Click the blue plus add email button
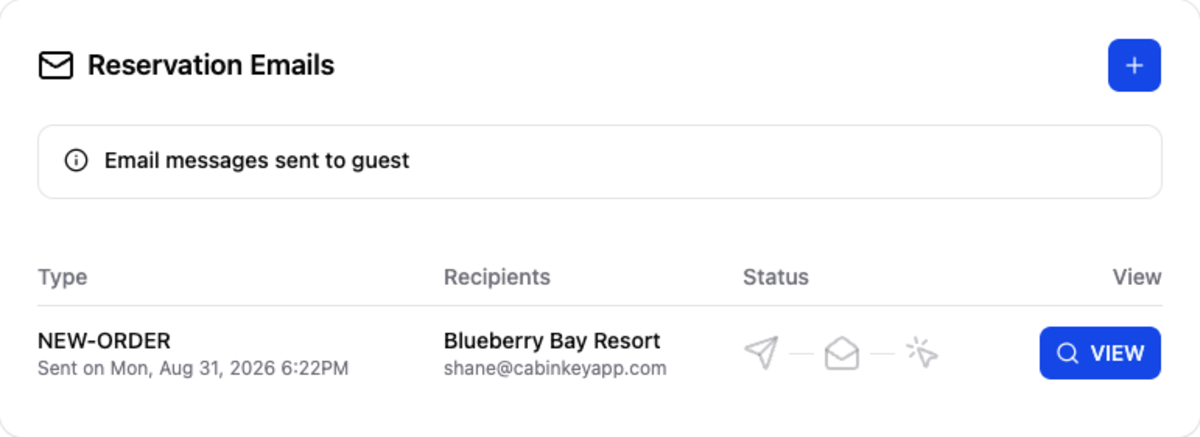The width and height of the screenshot is (1200, 437). pyautogui.click(x=1134, y=65)
